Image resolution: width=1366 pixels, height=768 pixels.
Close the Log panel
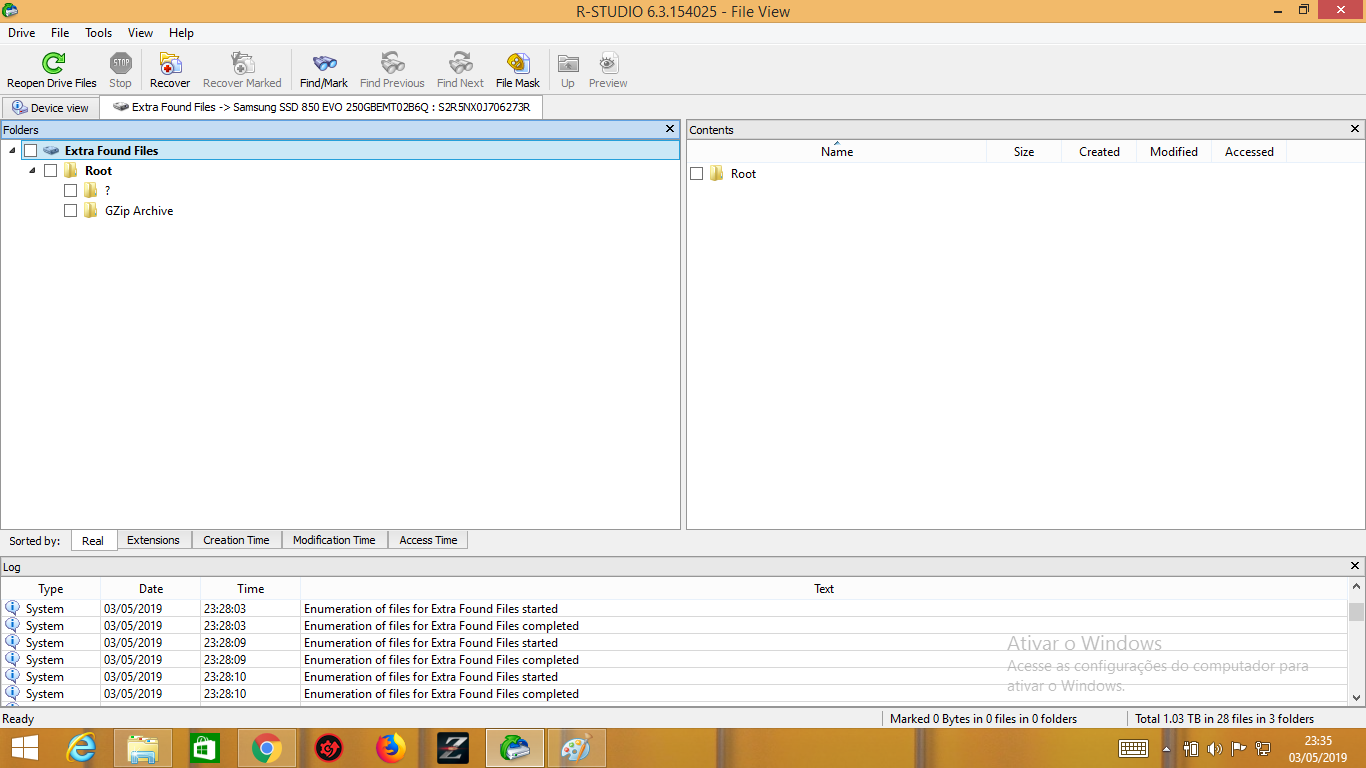[1355, 567]
